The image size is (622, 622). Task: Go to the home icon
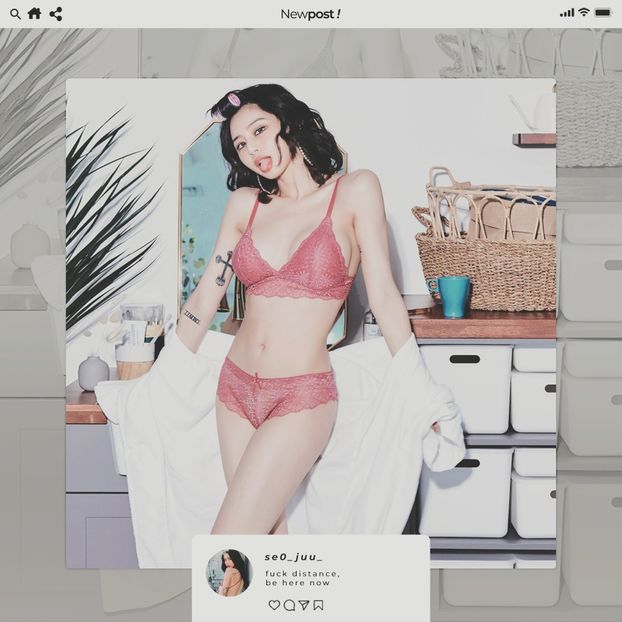34,14
